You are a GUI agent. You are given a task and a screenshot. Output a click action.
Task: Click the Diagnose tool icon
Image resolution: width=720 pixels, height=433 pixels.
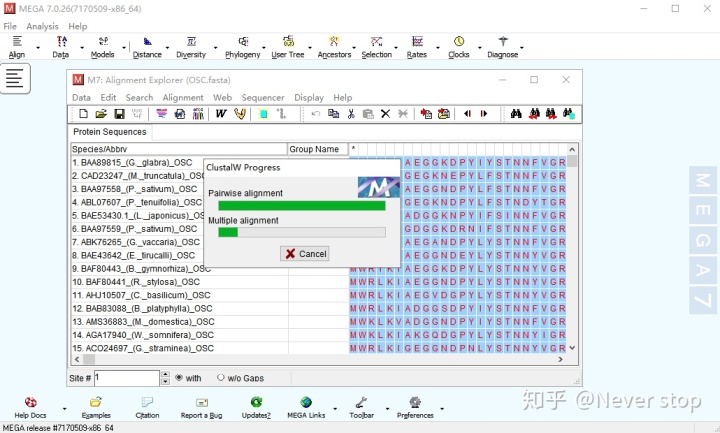point(503,47)
